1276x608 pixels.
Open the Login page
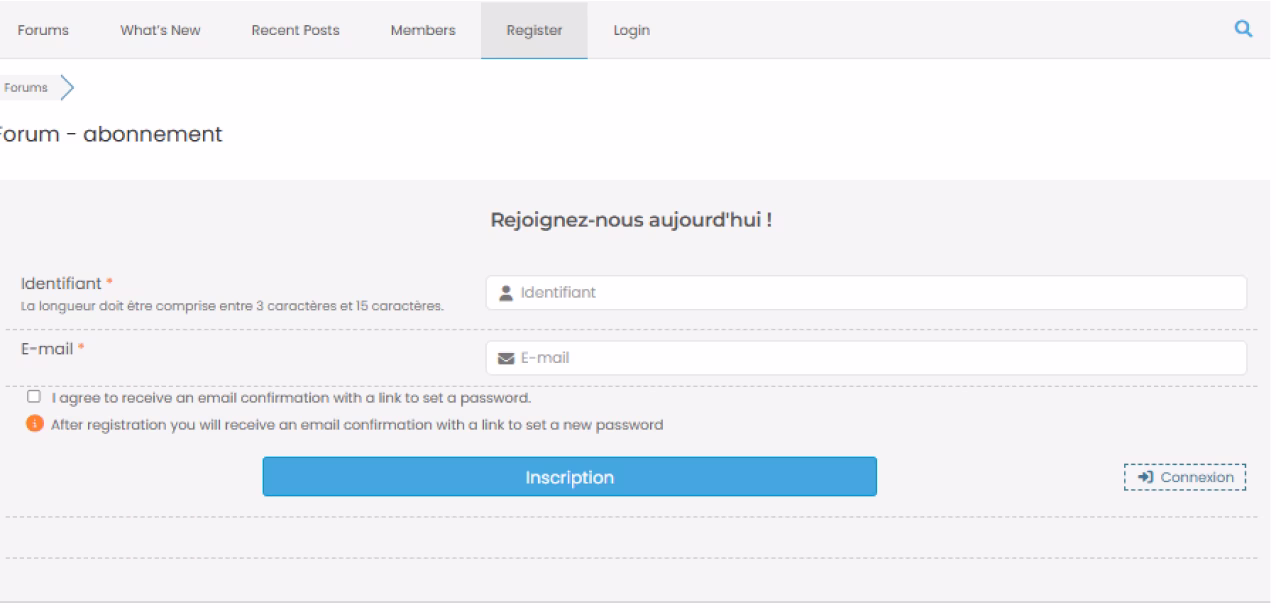pyautogui.click(x=631, y=30)
